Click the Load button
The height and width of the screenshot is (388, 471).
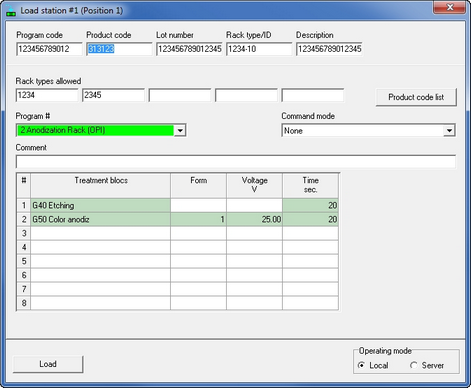48,364
